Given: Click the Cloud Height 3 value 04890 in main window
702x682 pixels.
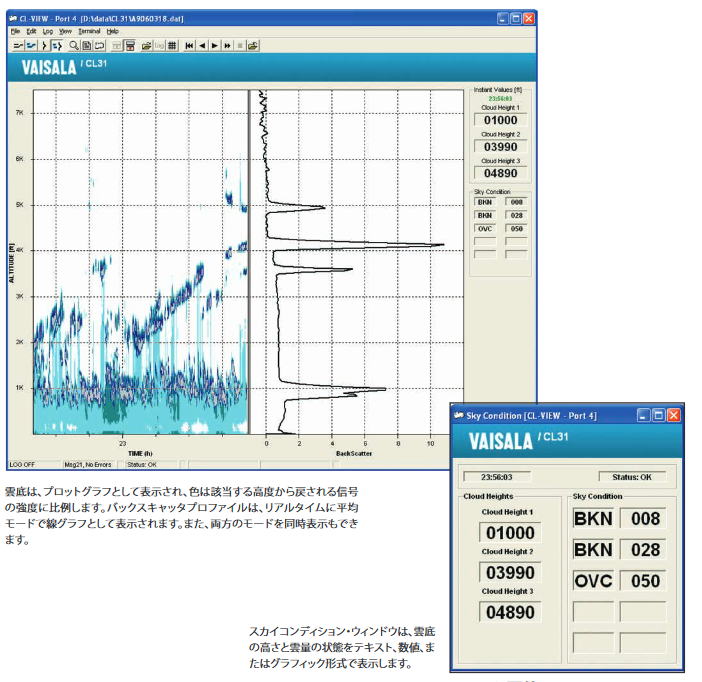Looking at the screenshot, I should tap(501, 173).
